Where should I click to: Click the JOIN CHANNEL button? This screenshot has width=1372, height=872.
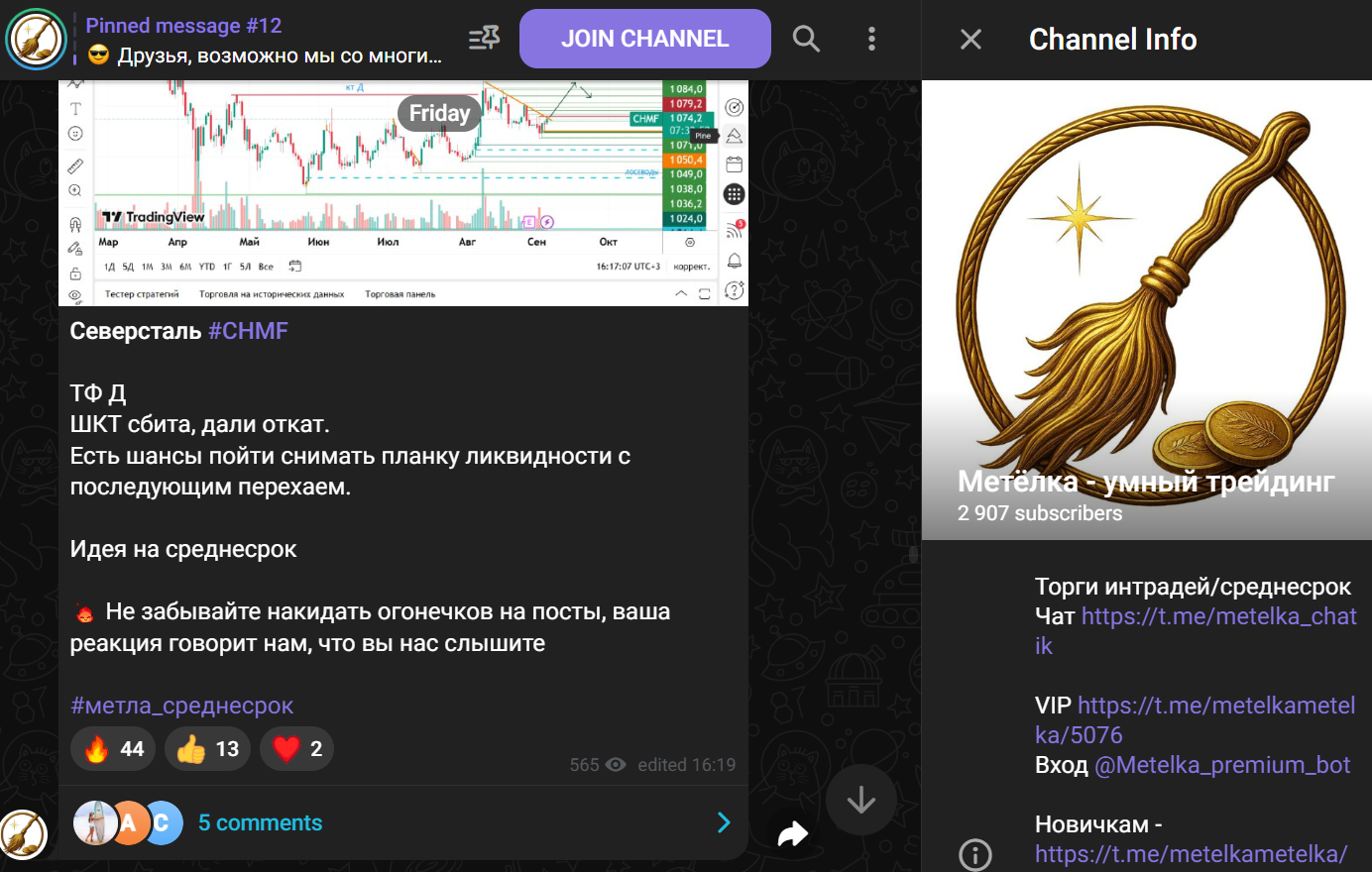tap(644, 39)
